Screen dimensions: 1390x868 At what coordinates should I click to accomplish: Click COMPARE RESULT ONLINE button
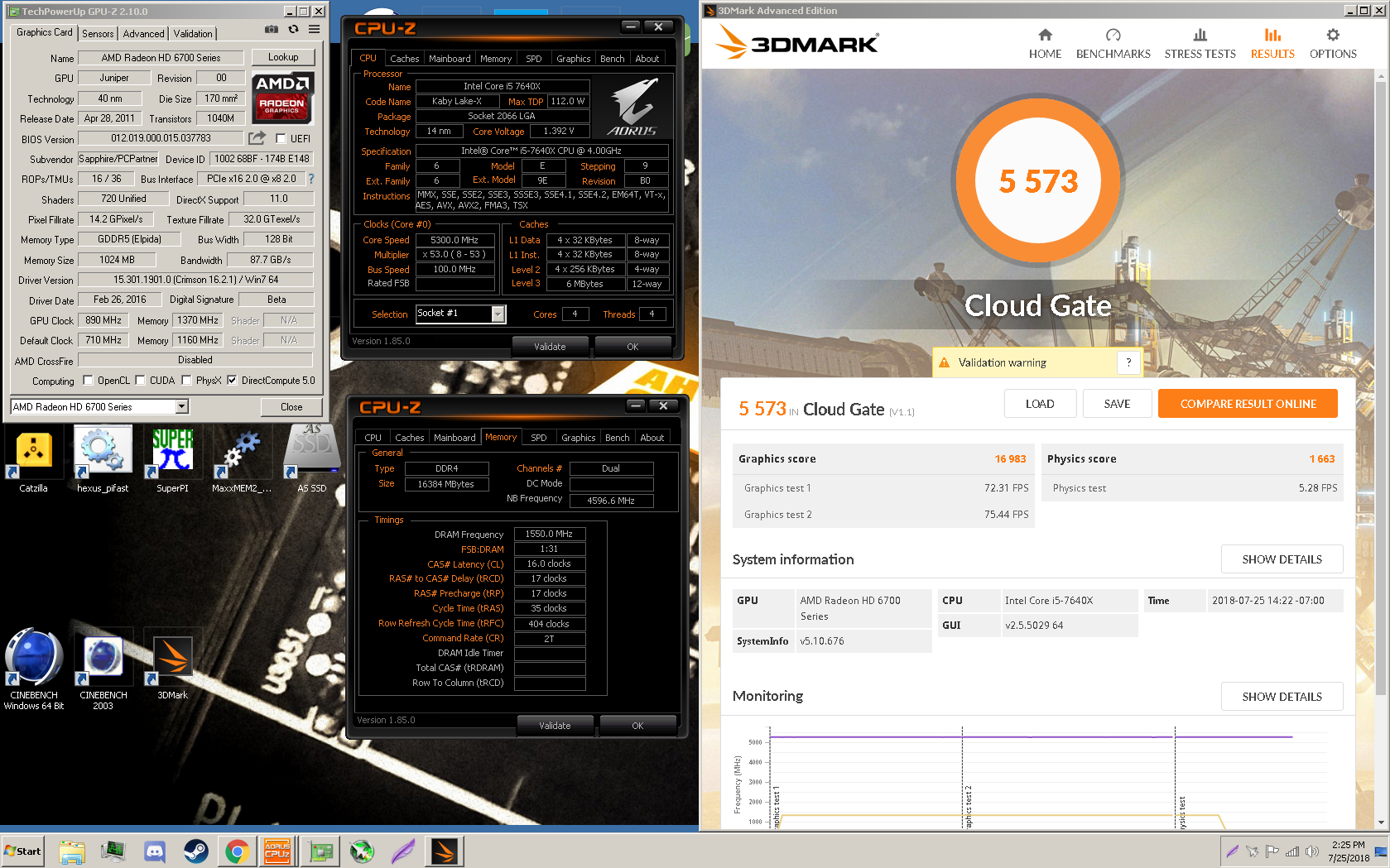click(1248, 404)
